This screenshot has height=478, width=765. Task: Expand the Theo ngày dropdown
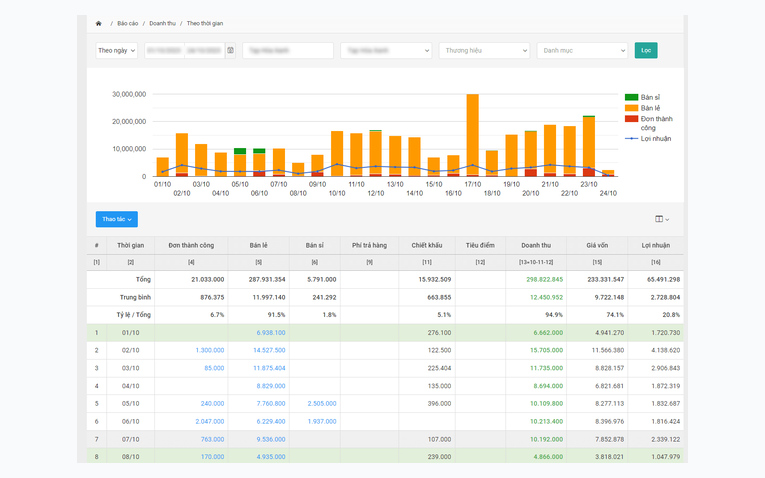click(x=117, y=50)
